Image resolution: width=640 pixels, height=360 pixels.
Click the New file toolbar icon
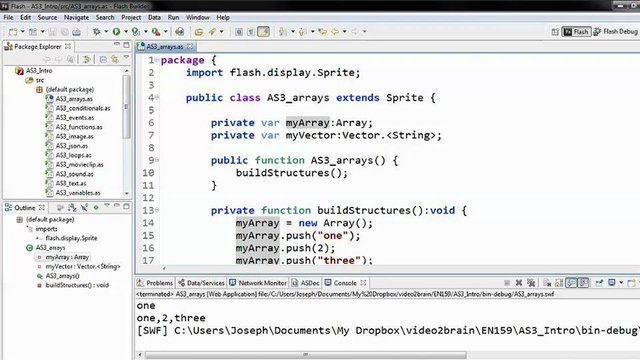tap(13, 32)
